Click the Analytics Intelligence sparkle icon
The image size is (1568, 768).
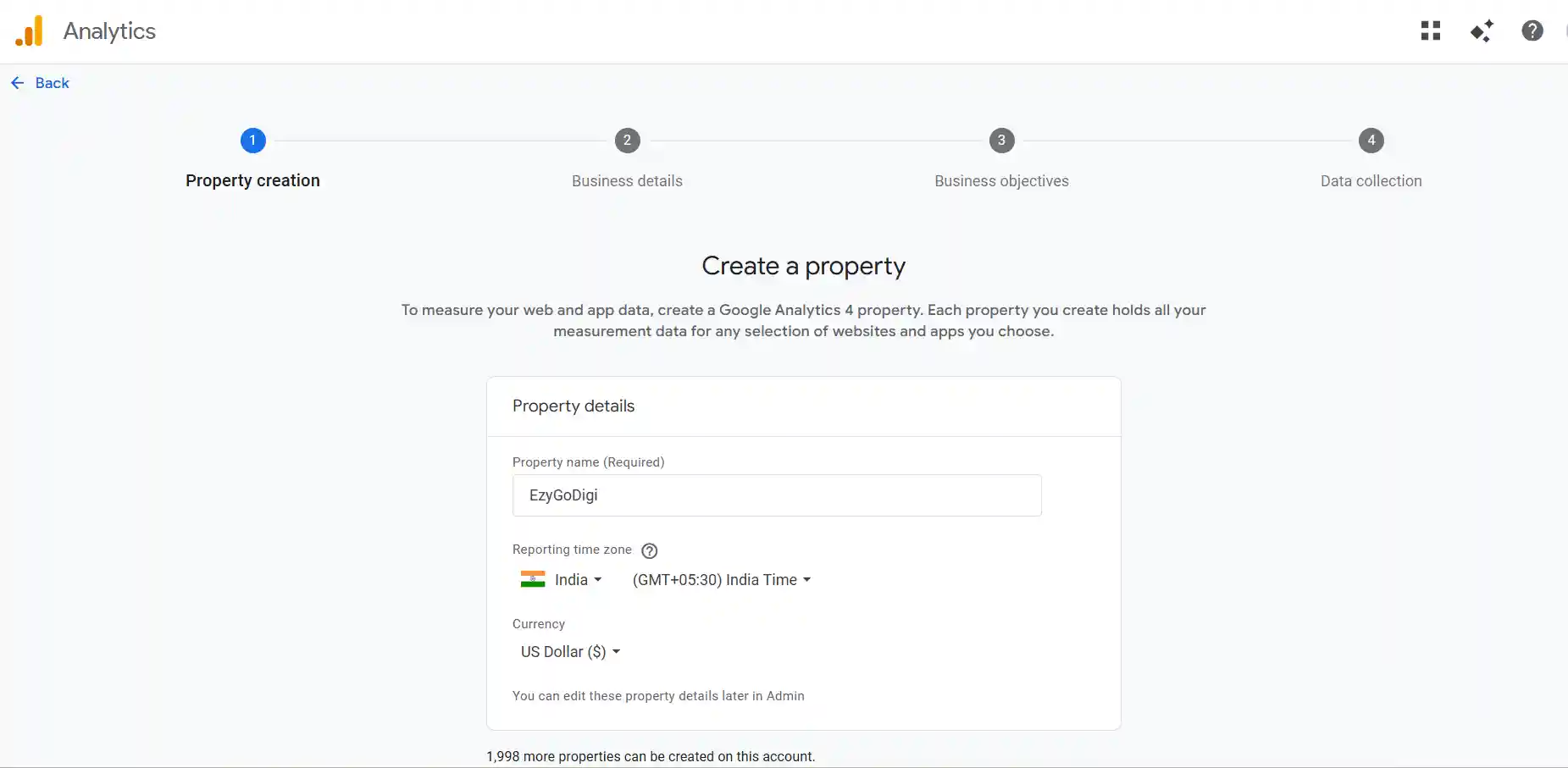coord(1482,30)
